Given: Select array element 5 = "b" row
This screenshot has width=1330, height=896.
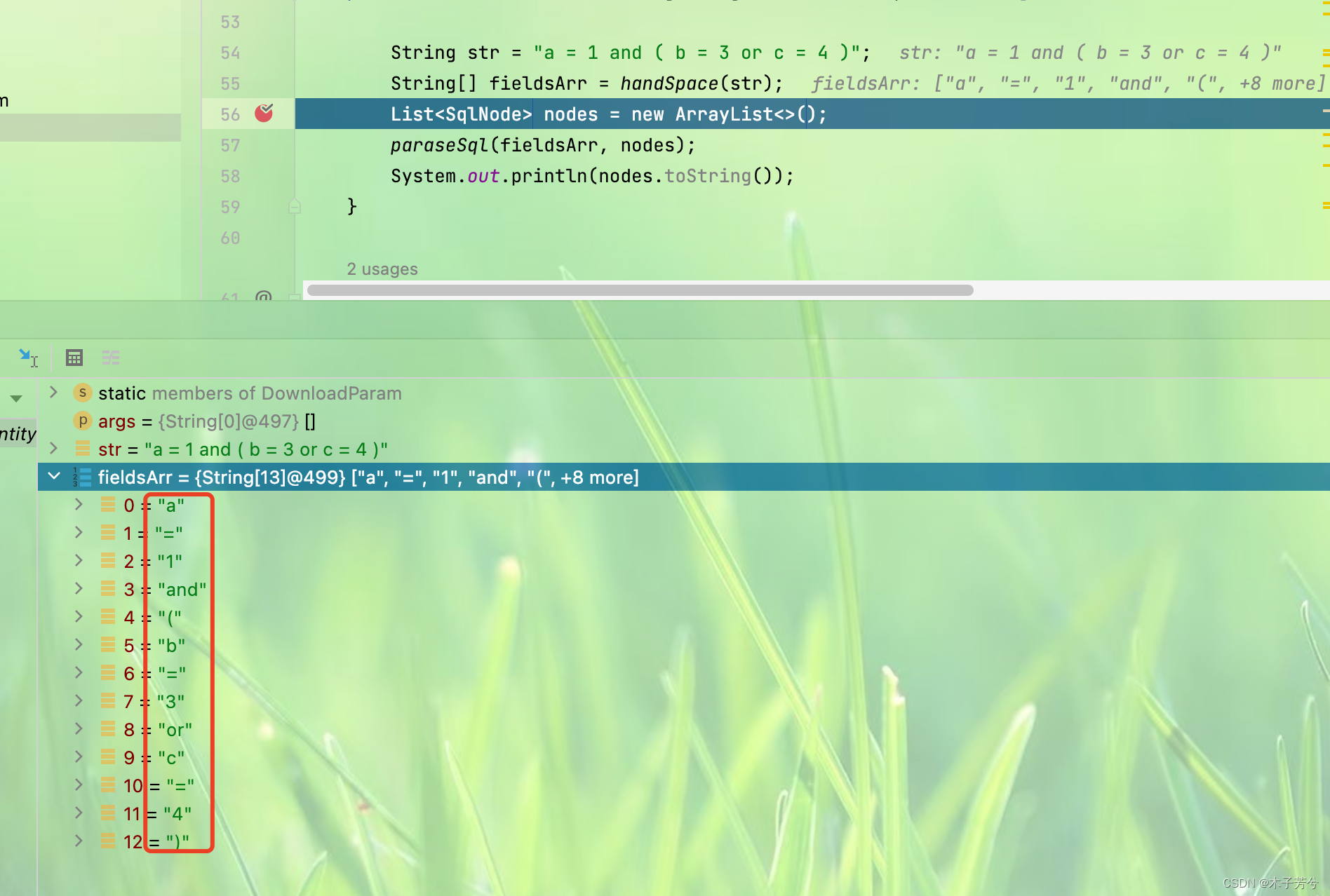Looking at the screenshot, I should [684, 646].
